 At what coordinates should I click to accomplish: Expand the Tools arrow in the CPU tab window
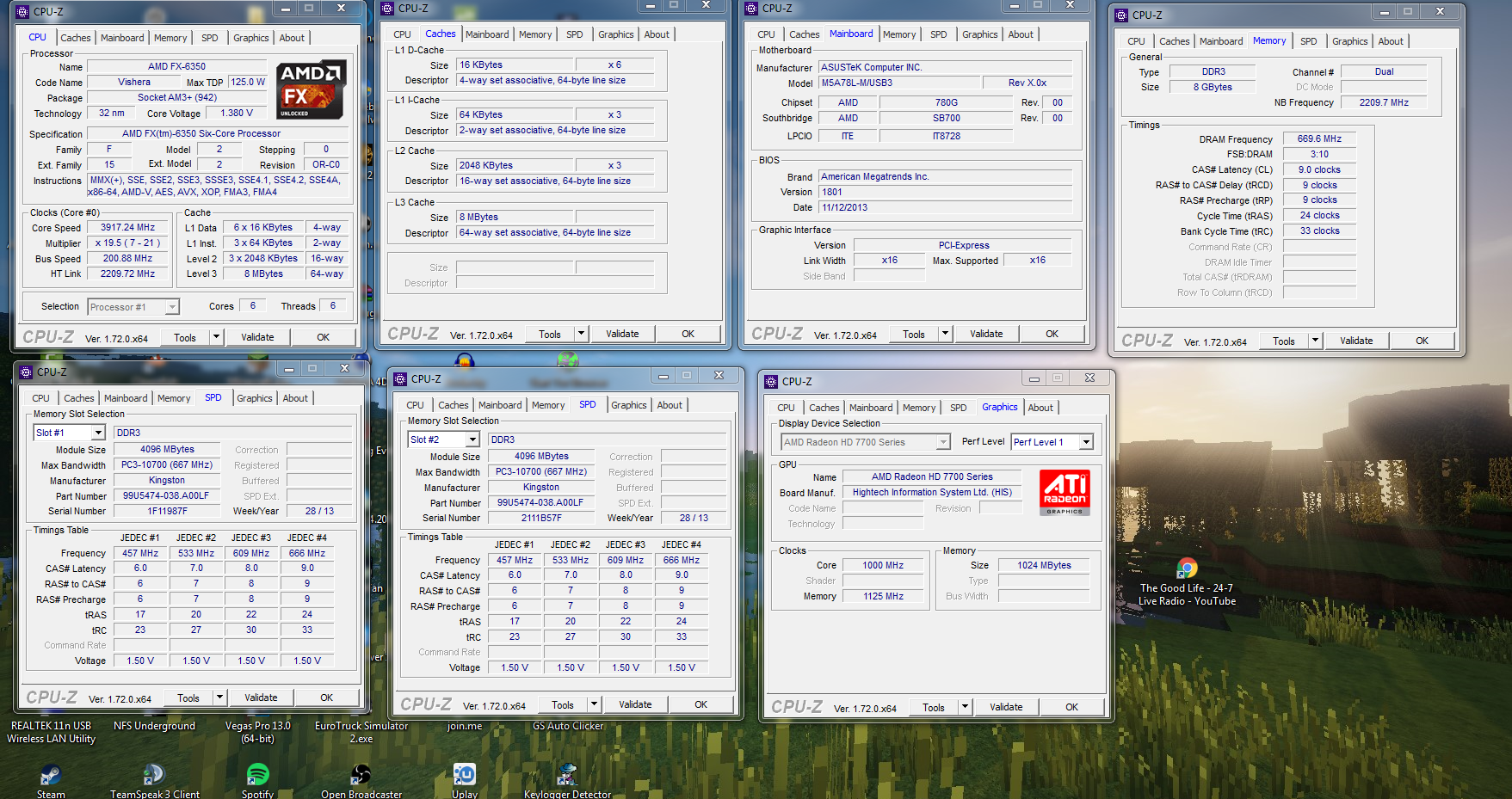pos(216,337)
